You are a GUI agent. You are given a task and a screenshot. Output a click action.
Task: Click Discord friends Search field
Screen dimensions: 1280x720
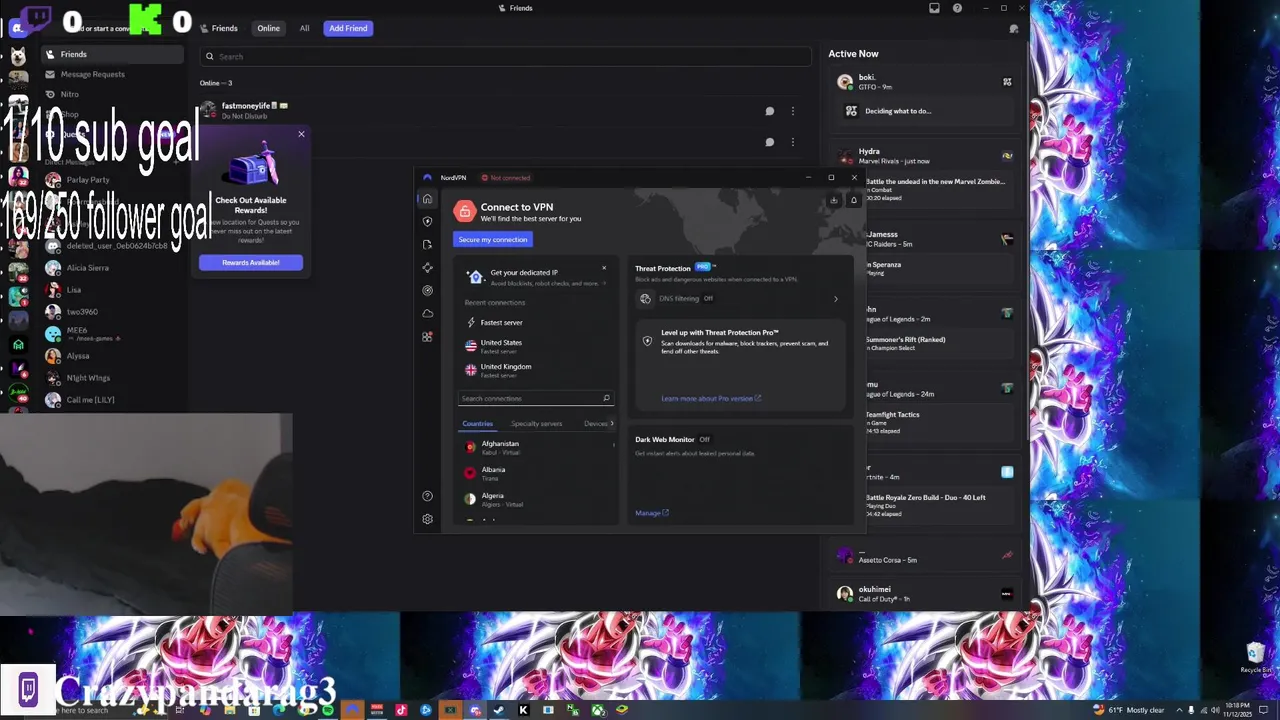[x=505, y=57]
